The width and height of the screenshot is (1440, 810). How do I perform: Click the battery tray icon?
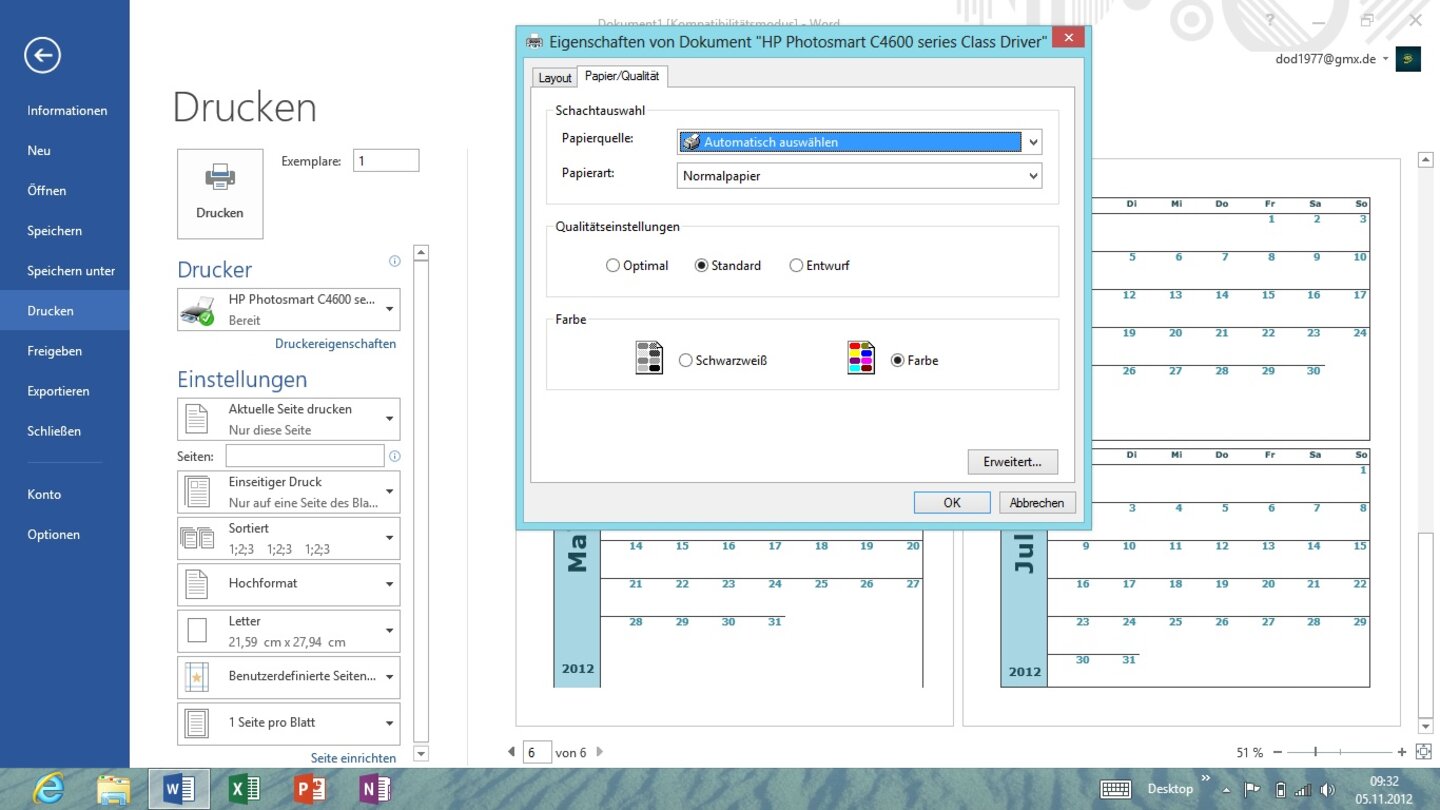coord(1280,789)
